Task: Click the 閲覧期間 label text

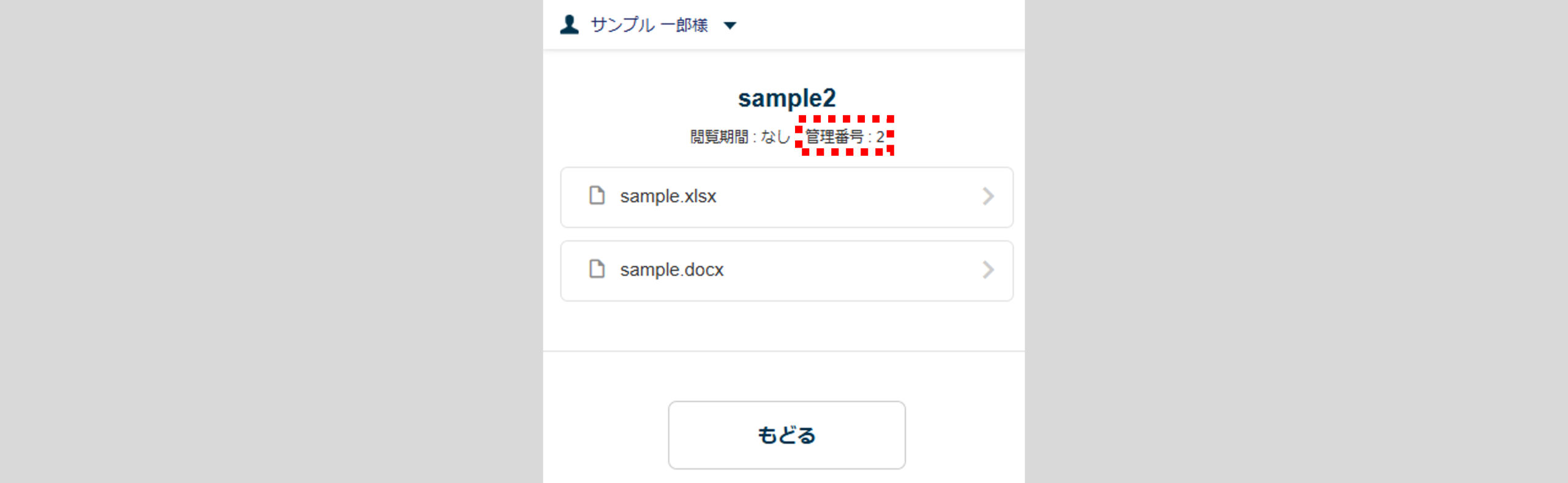Action: pos(719,137)
